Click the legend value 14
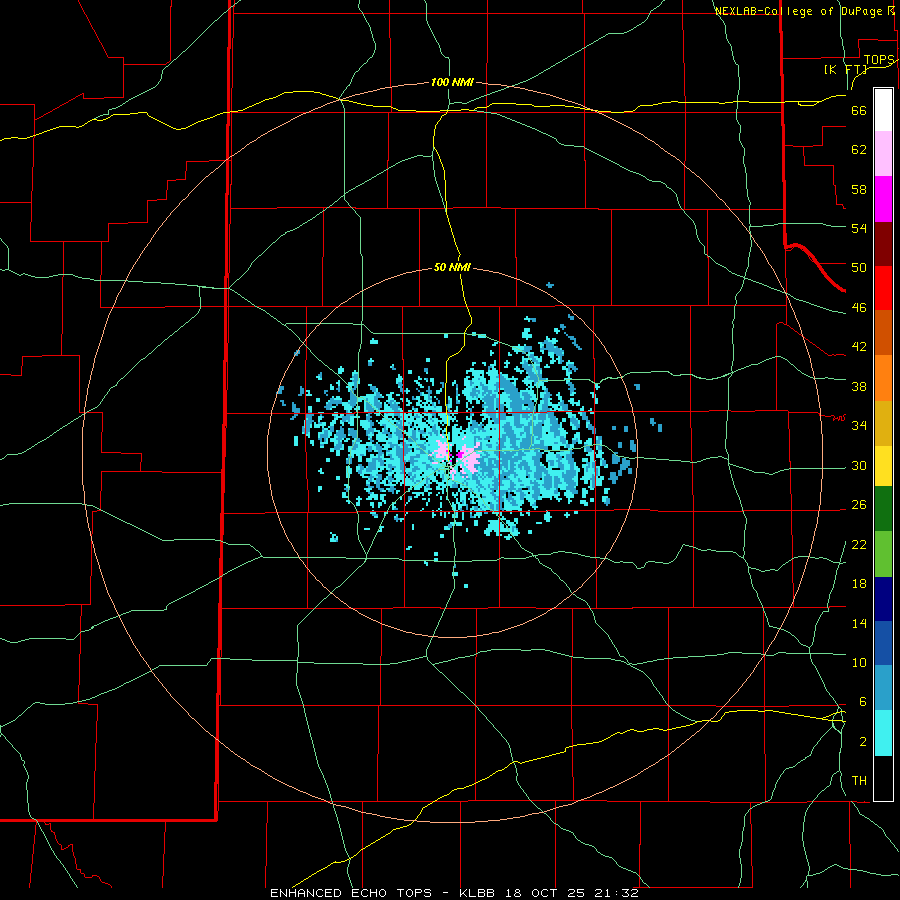This screenshot has height=900, width=900. tap(859, 623)
